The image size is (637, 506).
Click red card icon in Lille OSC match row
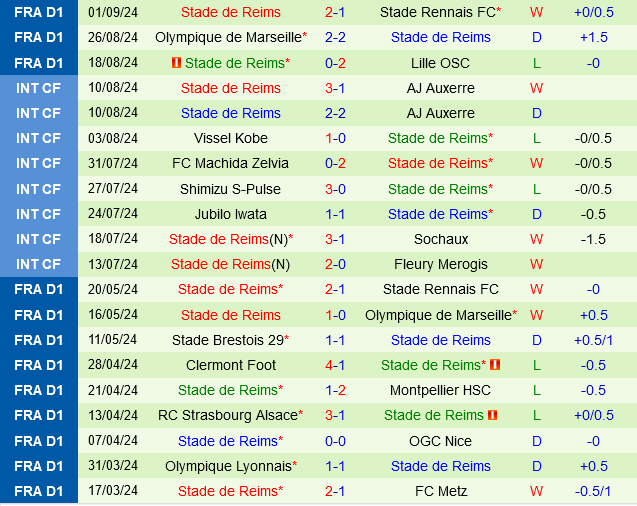[176, 63]
